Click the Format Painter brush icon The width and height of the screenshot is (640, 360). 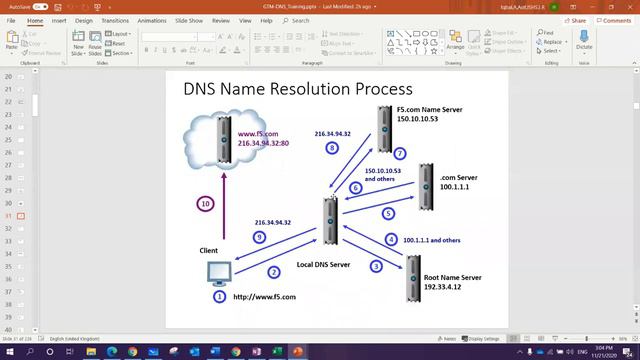[25, 53]
